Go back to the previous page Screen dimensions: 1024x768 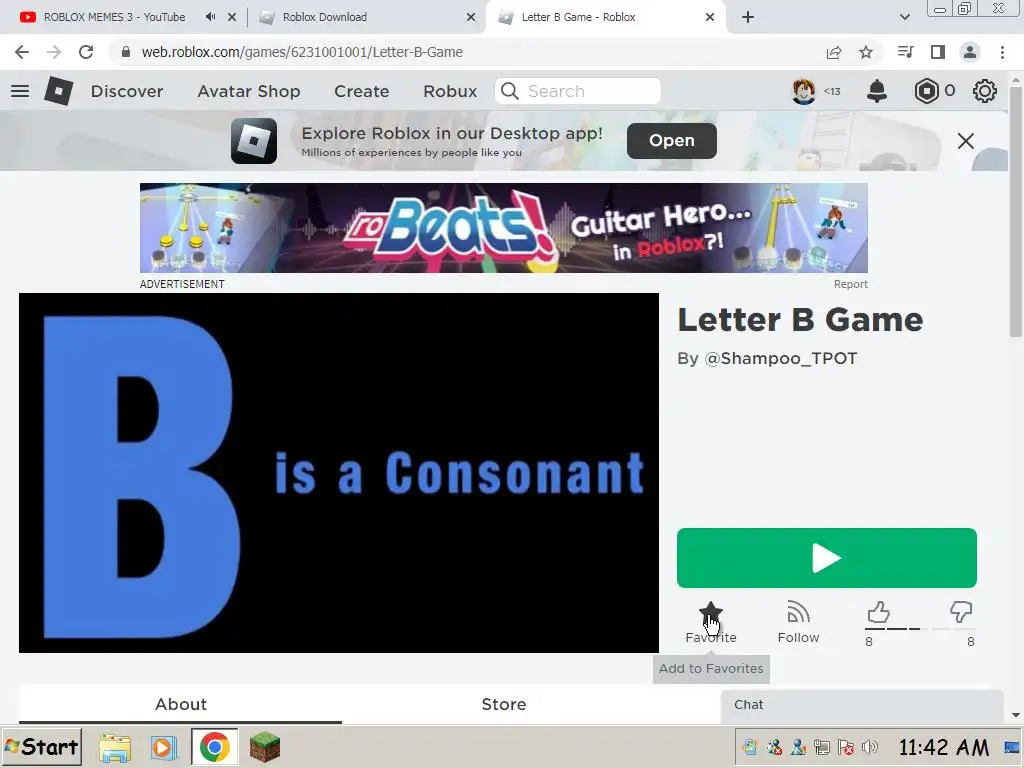pyautogui.click(x=22, y=52)
